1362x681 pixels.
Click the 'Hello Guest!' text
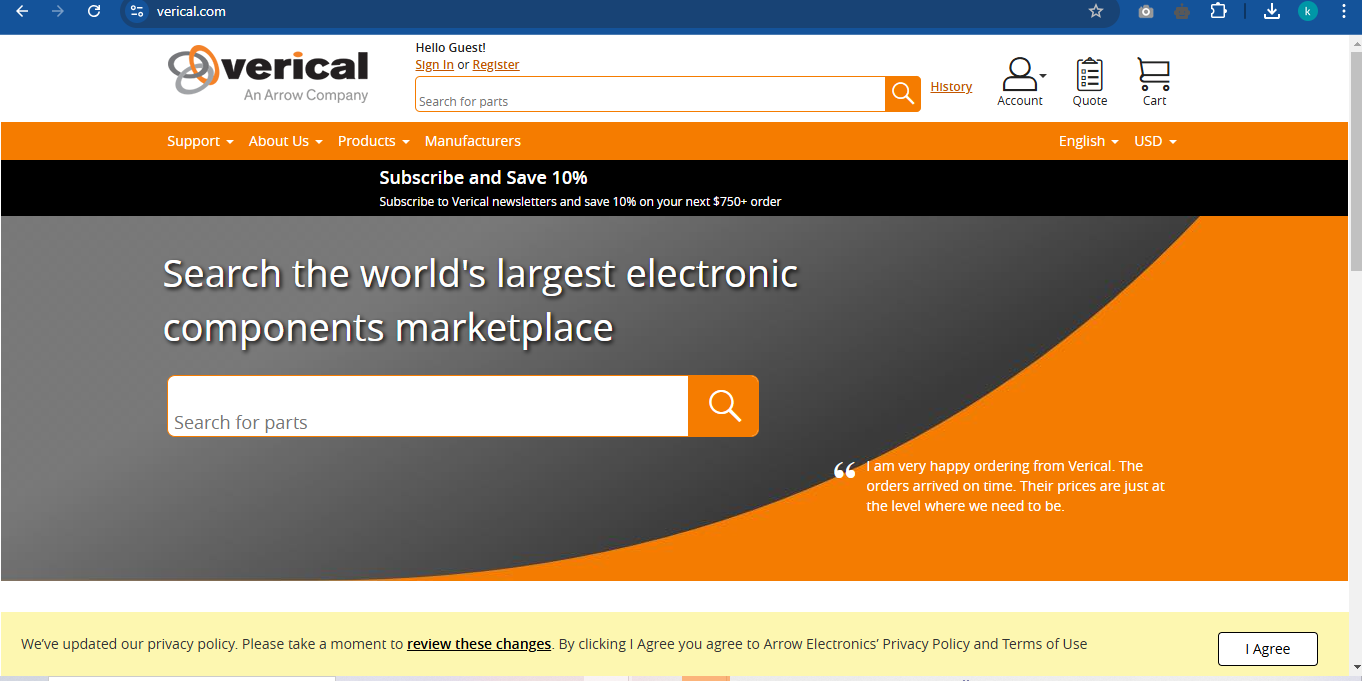click(451, 47)
